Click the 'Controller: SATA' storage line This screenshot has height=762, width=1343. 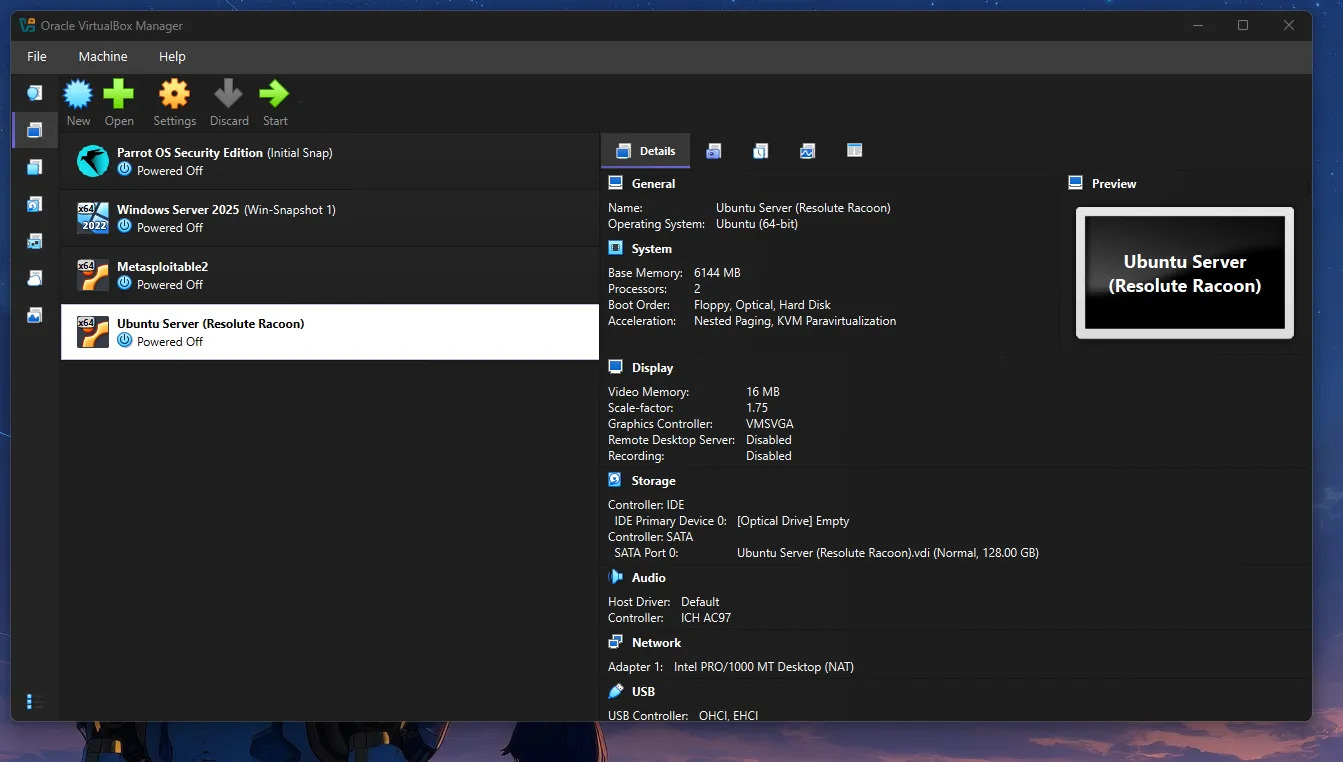(x=650, y=537)
